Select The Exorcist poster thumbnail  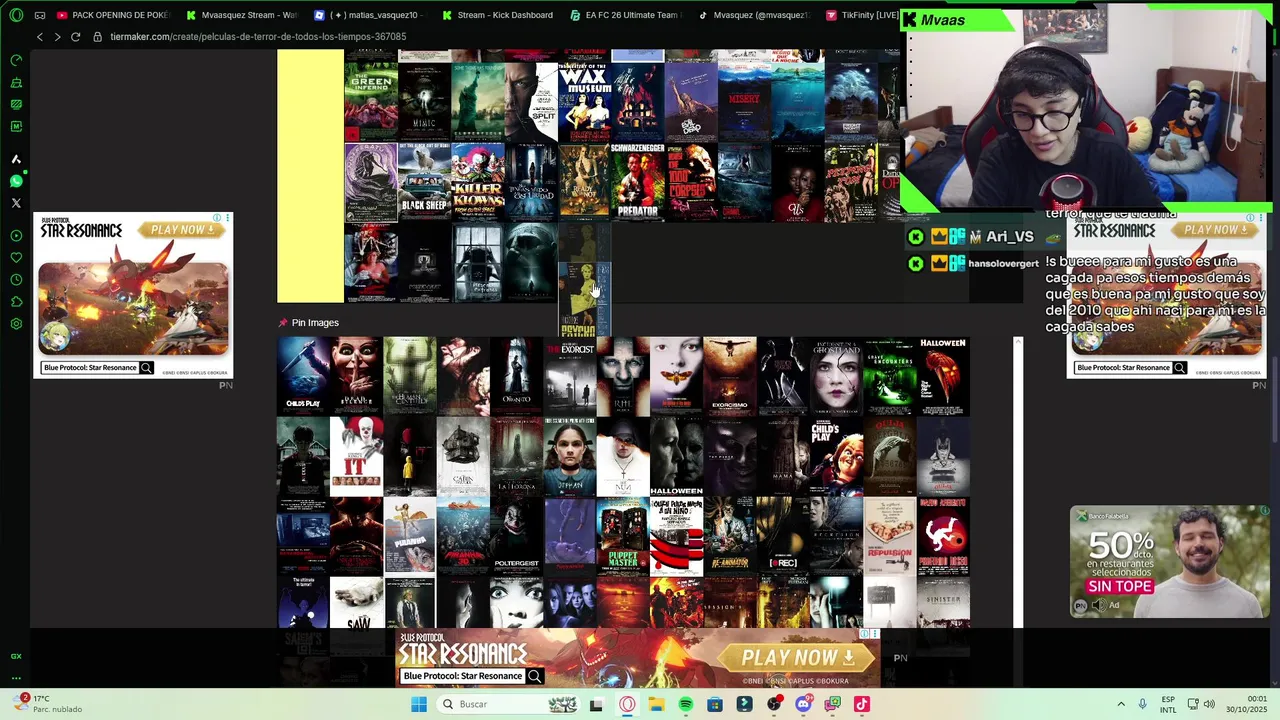570,377
